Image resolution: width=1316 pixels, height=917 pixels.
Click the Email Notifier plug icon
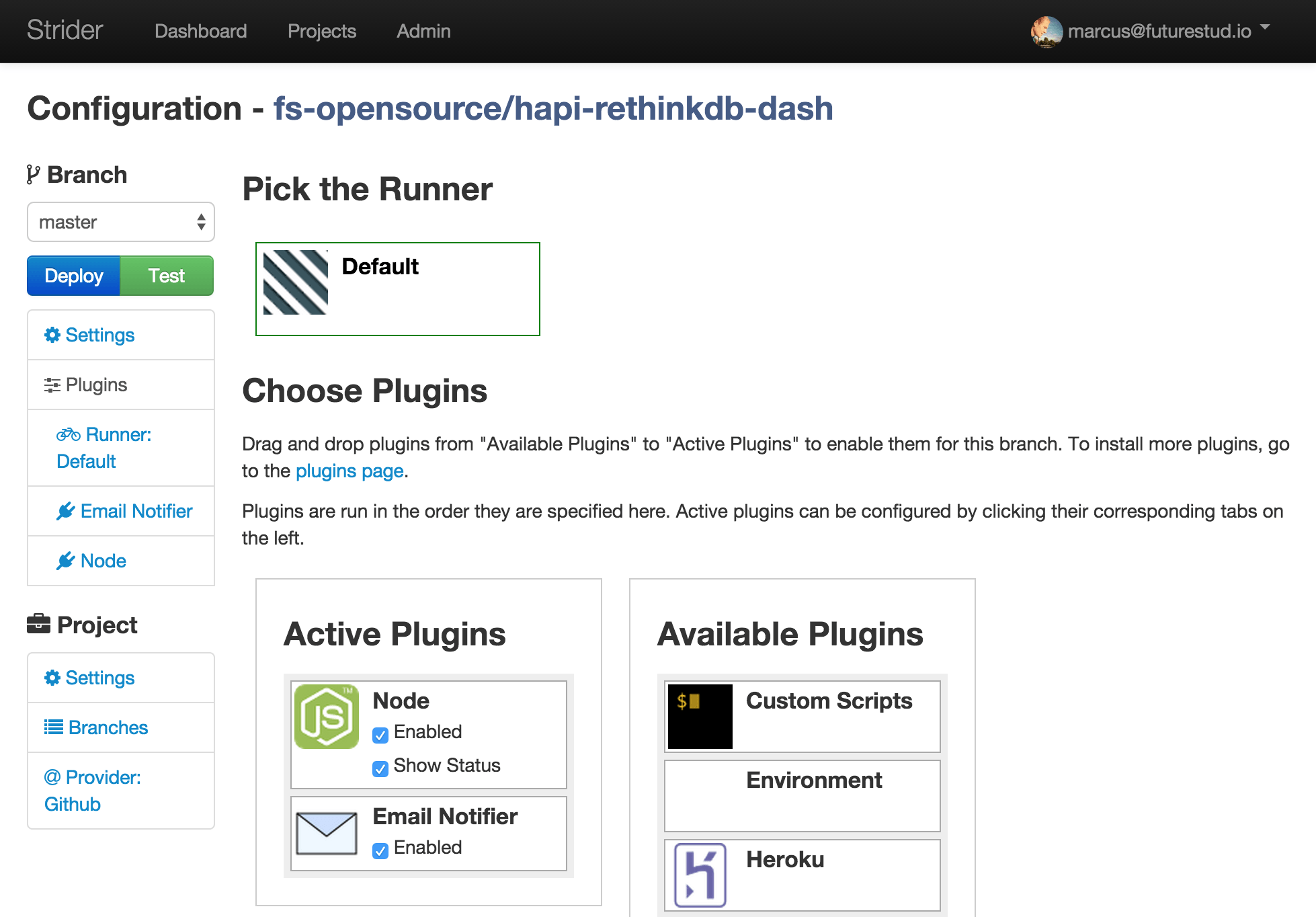pyautogui.click(x=66, y=512)
